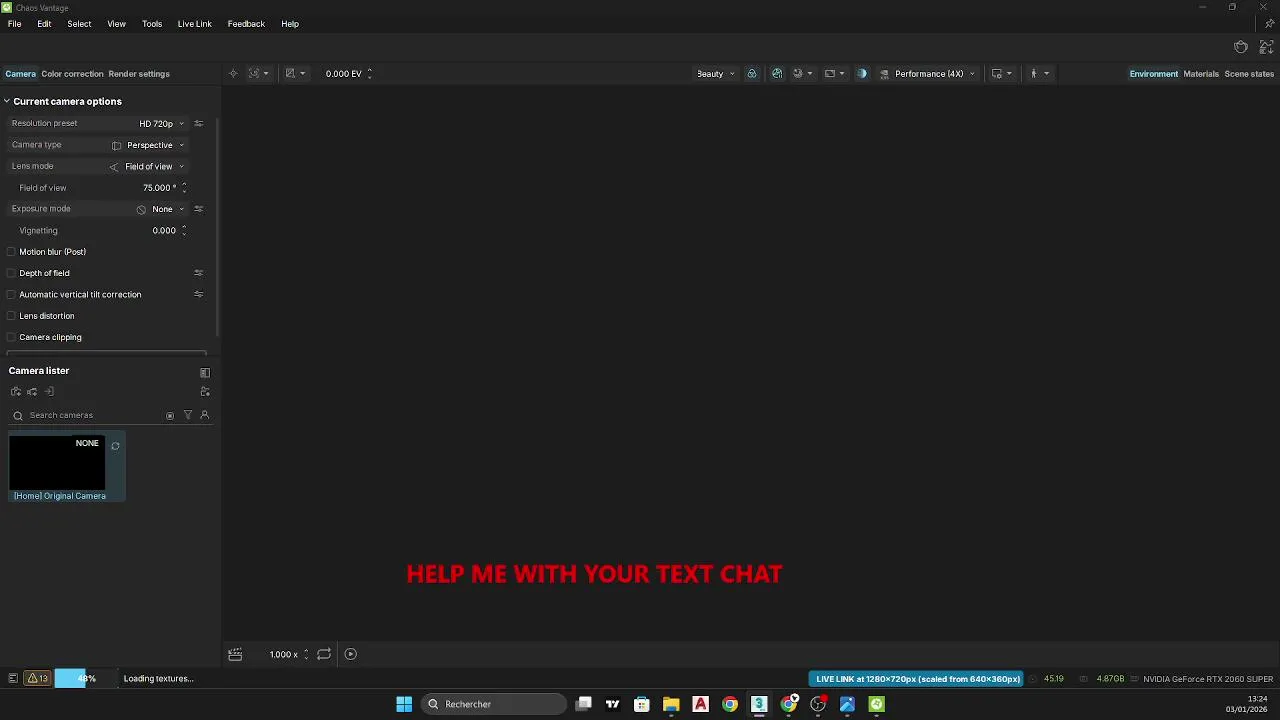This screenshot has width=1280, height=720.
Task: Open the Performance (4X) quality dropdown
Action: pyautogui.click(x=927, y=74)
